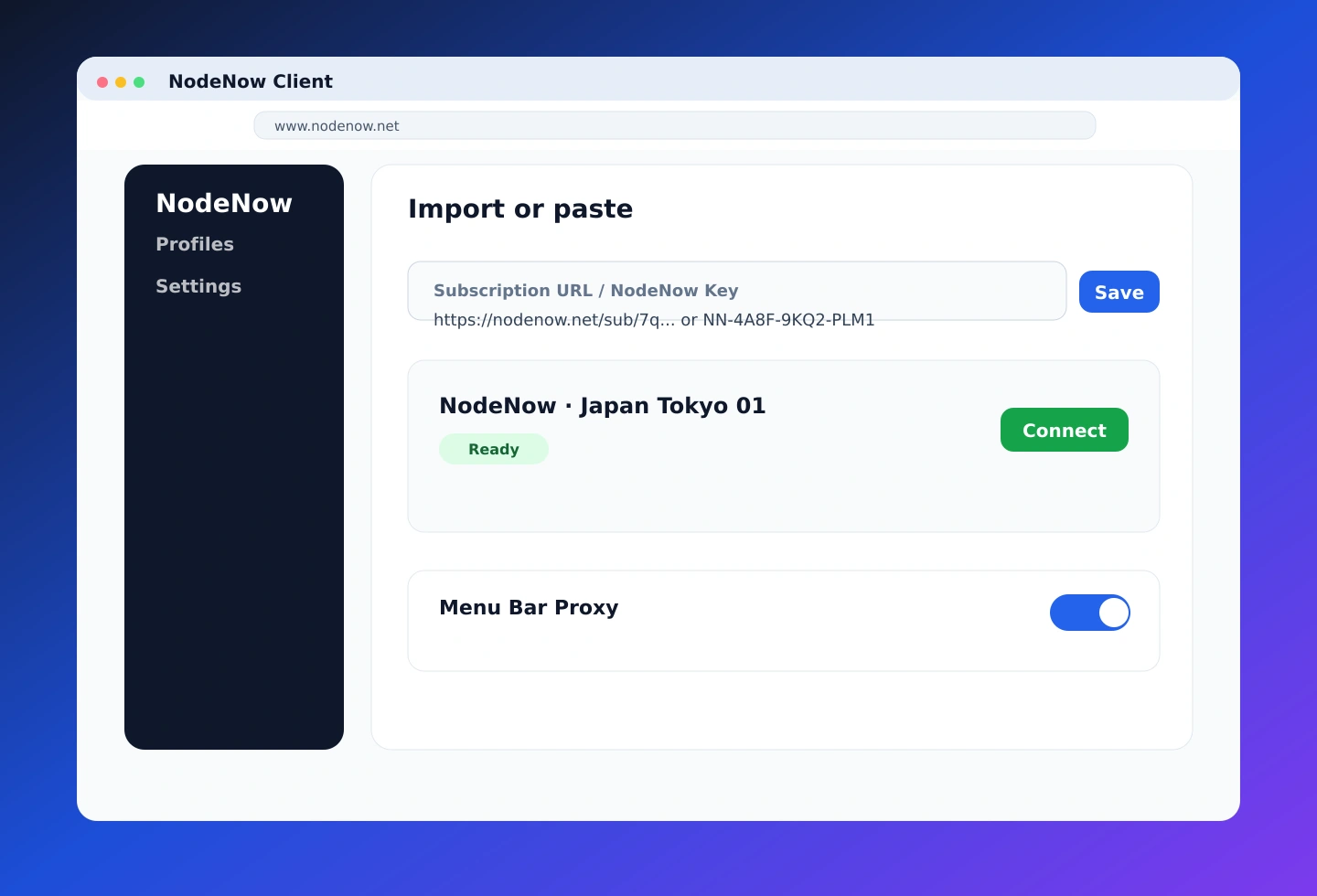This screenshot has width=1317, height=896.
Task: Click empty space in the dark sidebar
Action: [x=234, y=530]
